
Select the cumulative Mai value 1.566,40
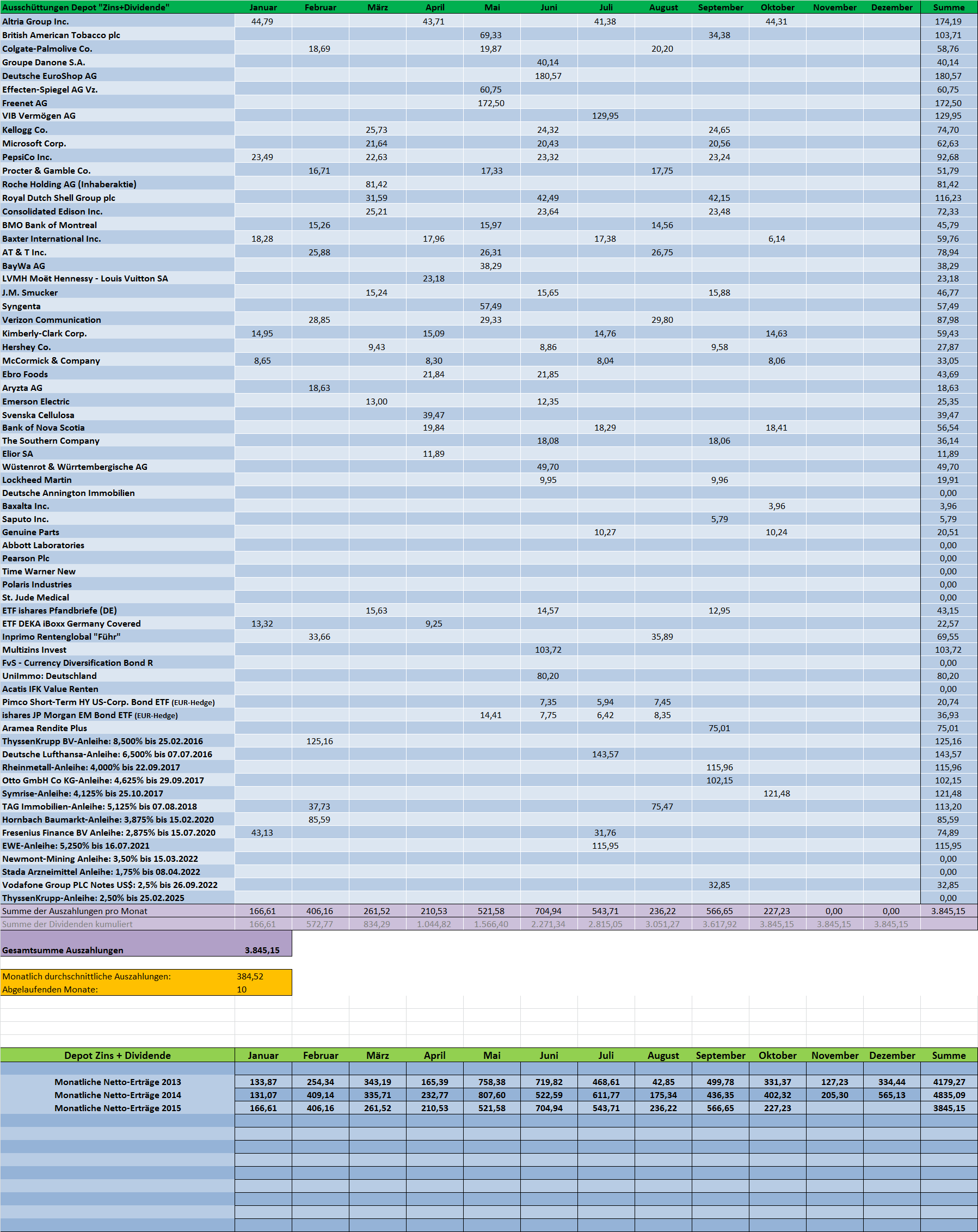491,924
